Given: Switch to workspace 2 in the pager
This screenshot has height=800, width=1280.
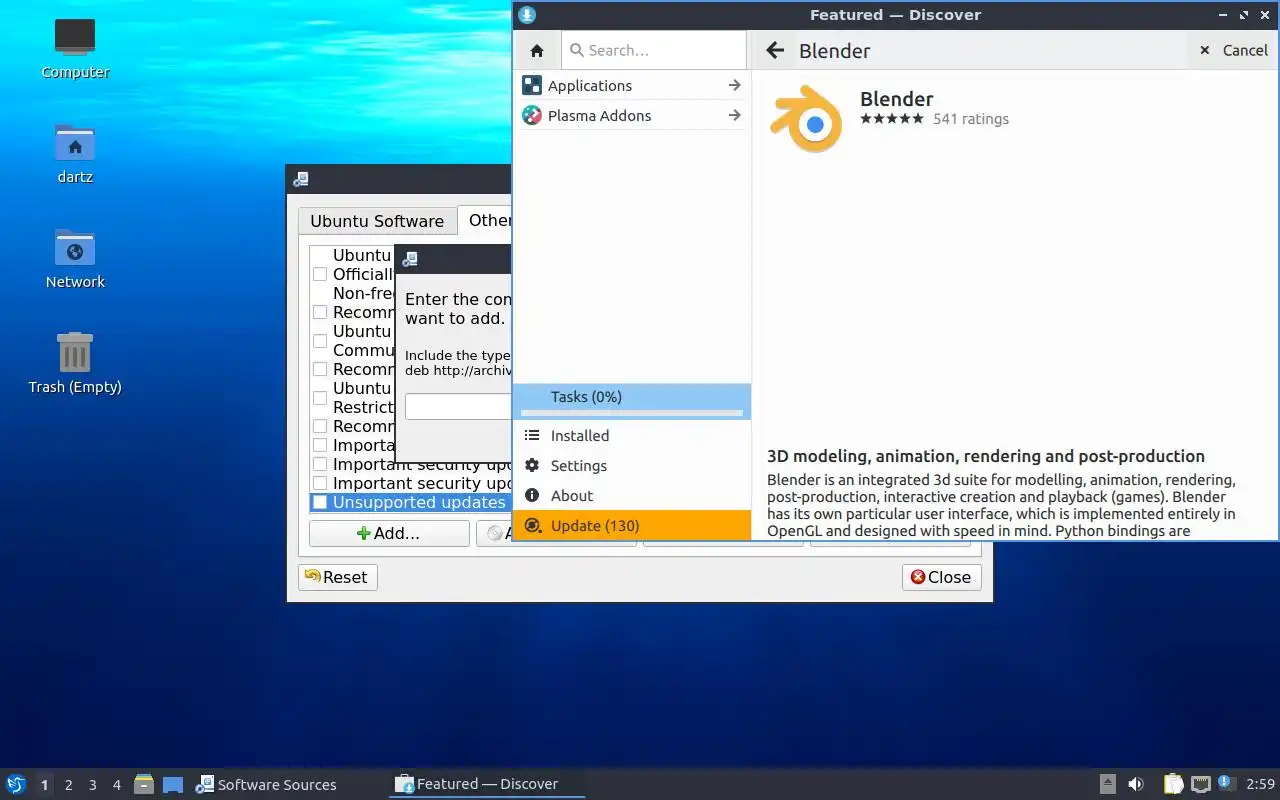Looking at the screenshot, I should pos(69,785).
